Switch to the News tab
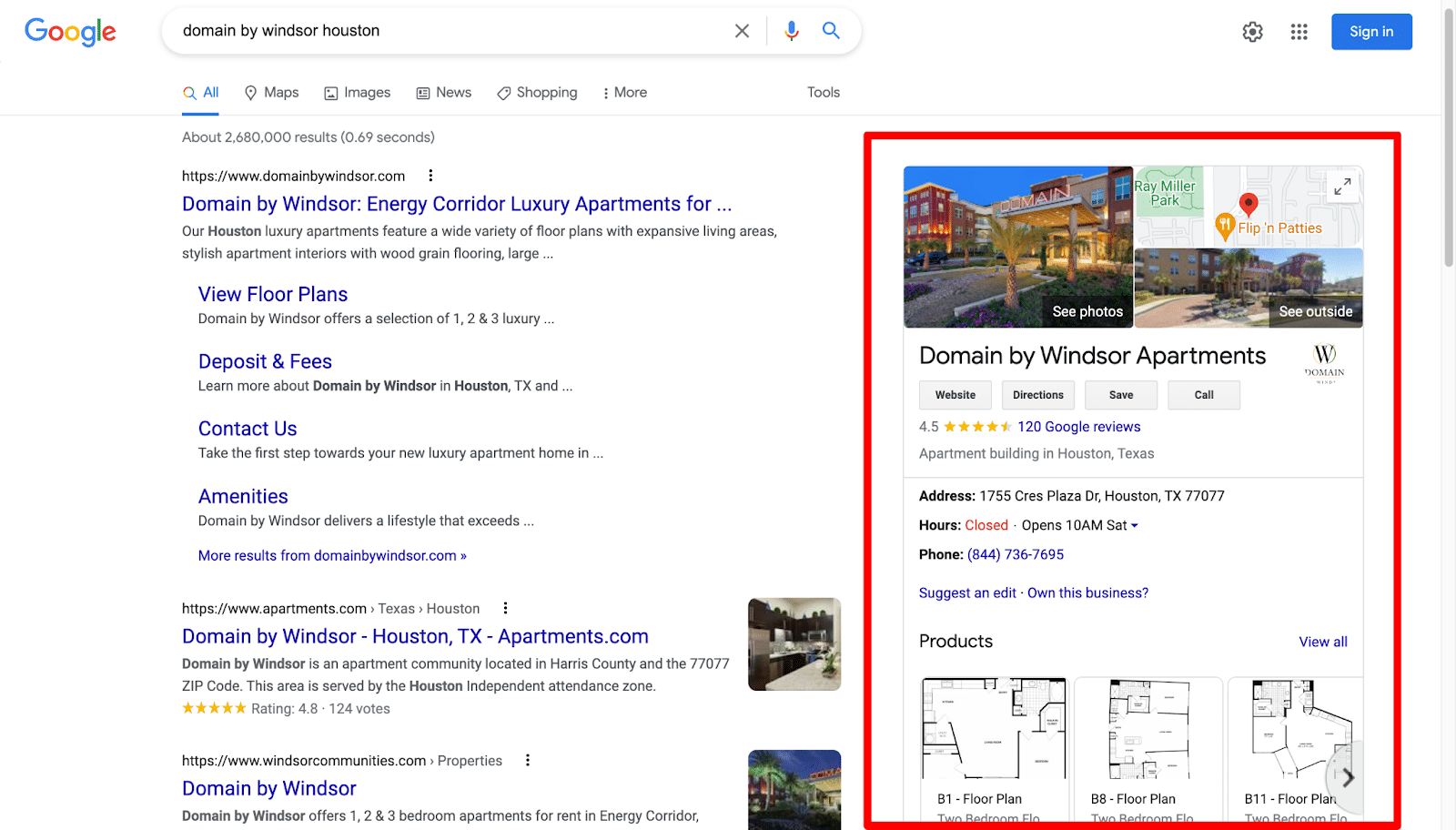1456x830 pixels. 444,93
